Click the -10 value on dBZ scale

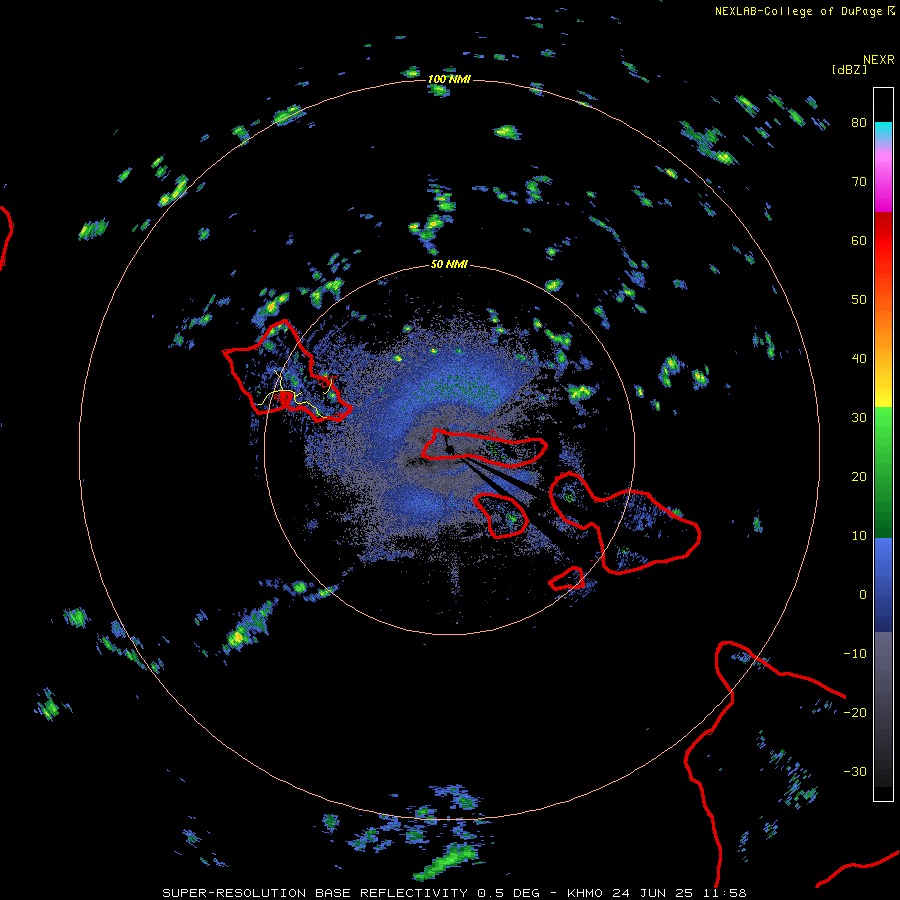[855, 654]
